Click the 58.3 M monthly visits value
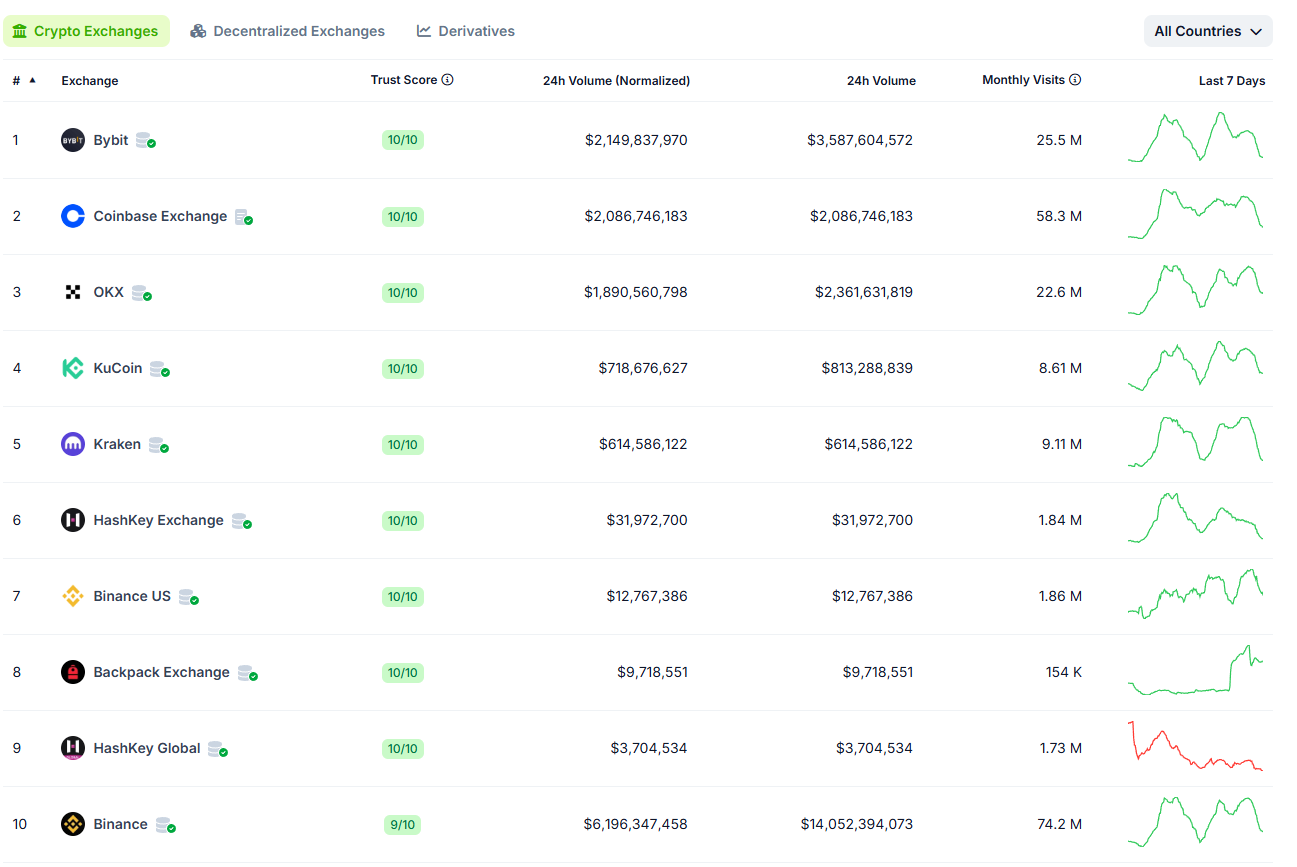The width and height of the screenshot is (1297, 867). pos(1059,216)
